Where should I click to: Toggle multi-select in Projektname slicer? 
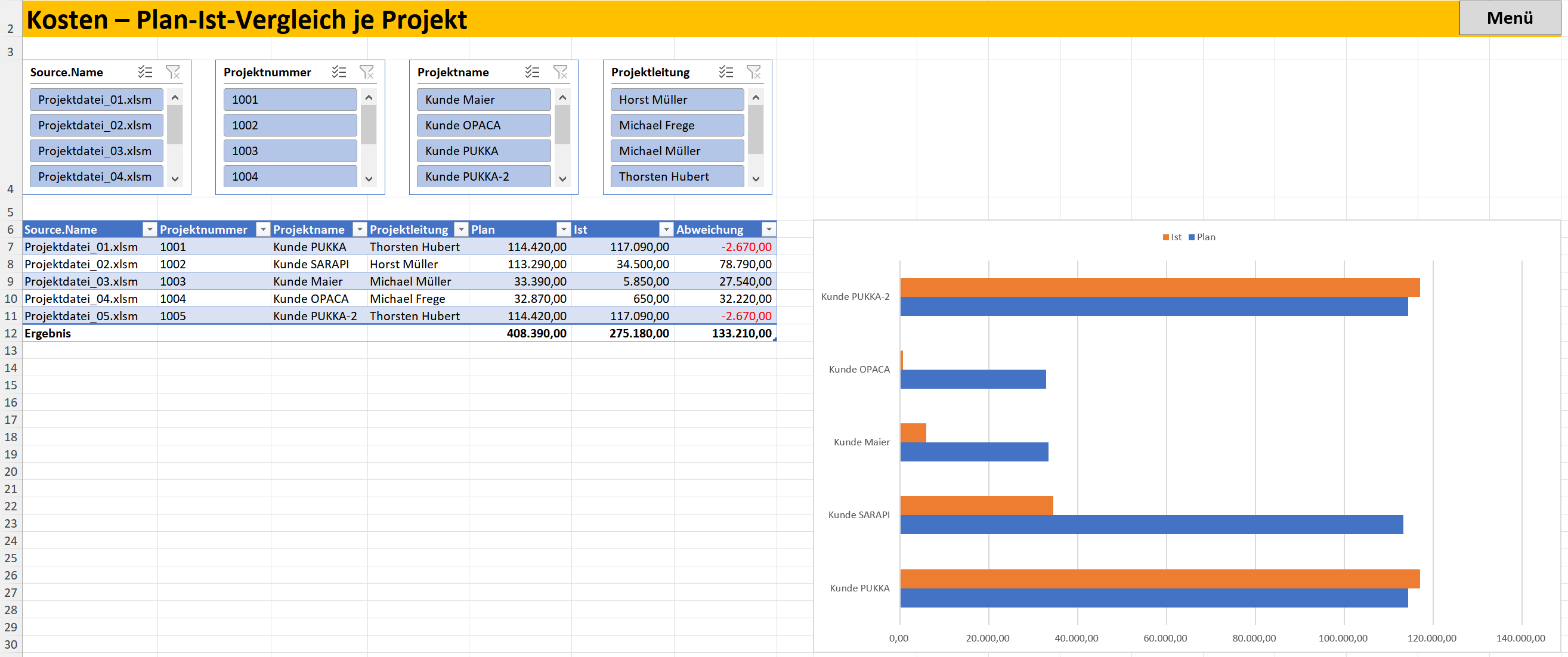point(533,72)
